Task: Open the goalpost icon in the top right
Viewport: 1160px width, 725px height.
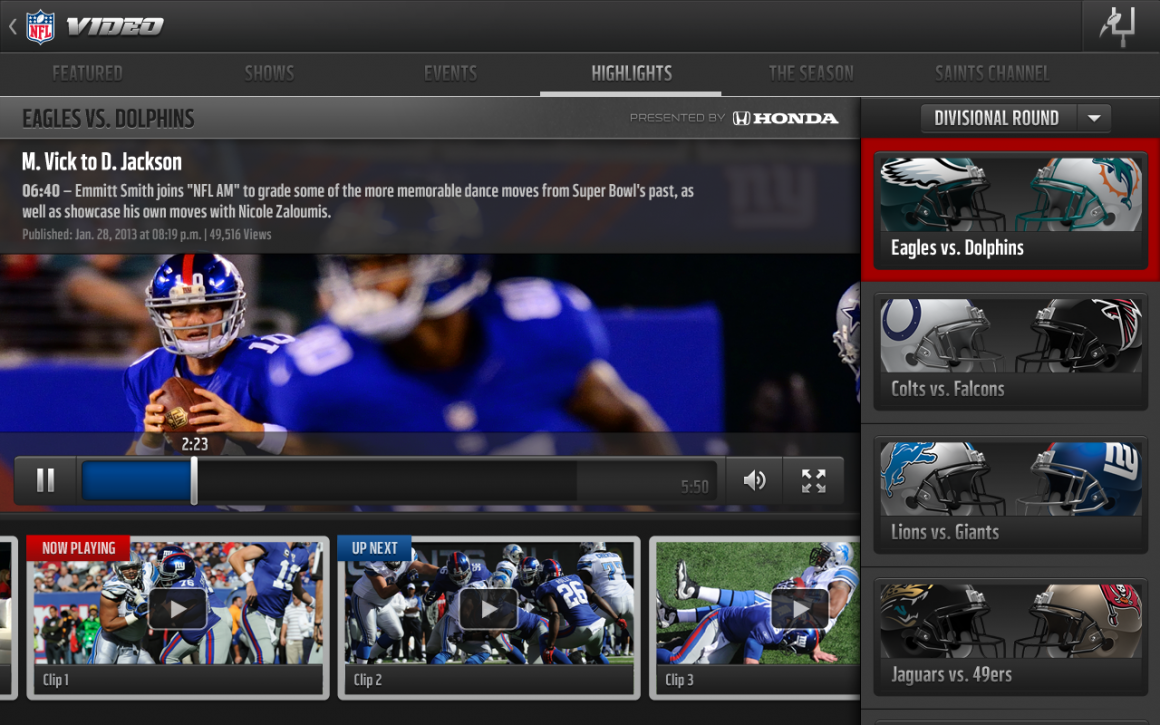Action: click(1120, 25)
